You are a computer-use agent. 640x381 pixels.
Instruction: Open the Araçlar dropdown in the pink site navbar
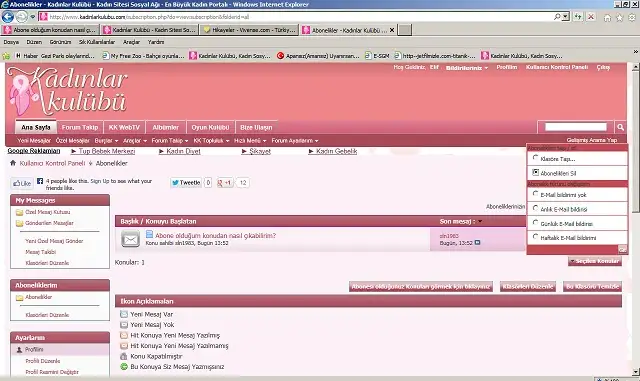pyautogui.click(x=135, y=140)
